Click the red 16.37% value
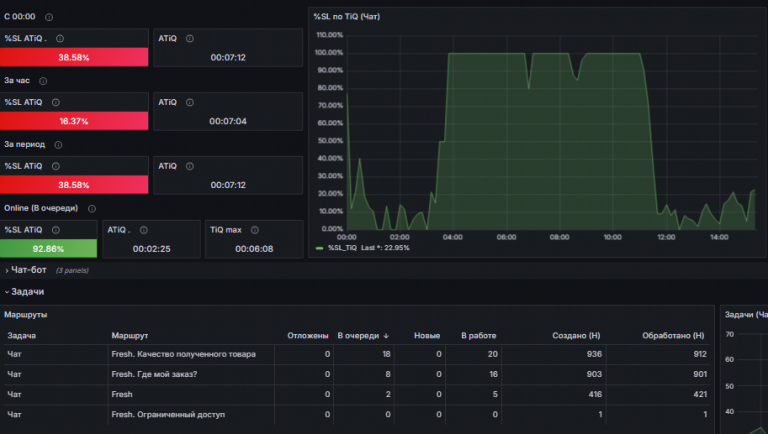This screenshot has height=434, width=768. pos(74,121)
